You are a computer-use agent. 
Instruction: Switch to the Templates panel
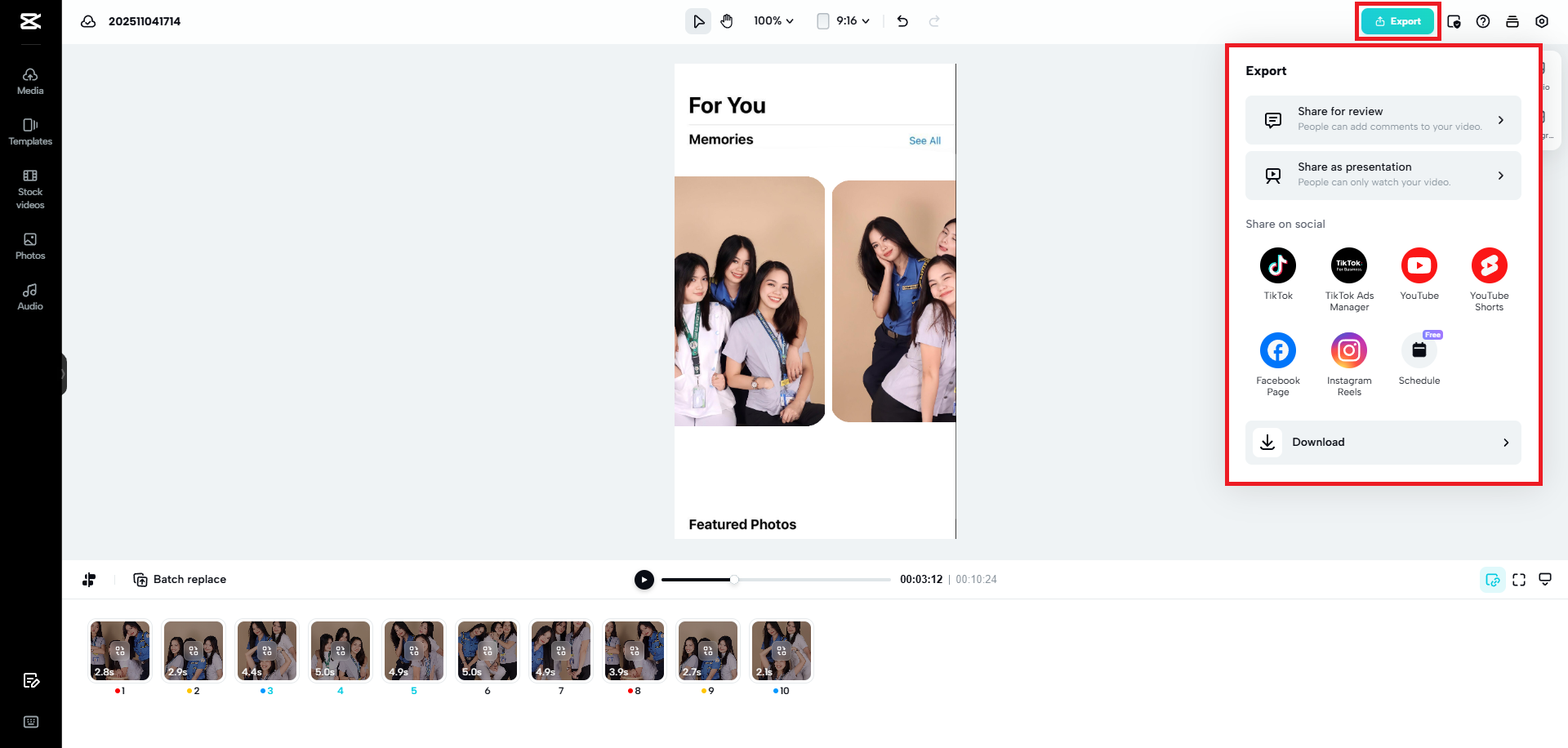tap(30, 131)
